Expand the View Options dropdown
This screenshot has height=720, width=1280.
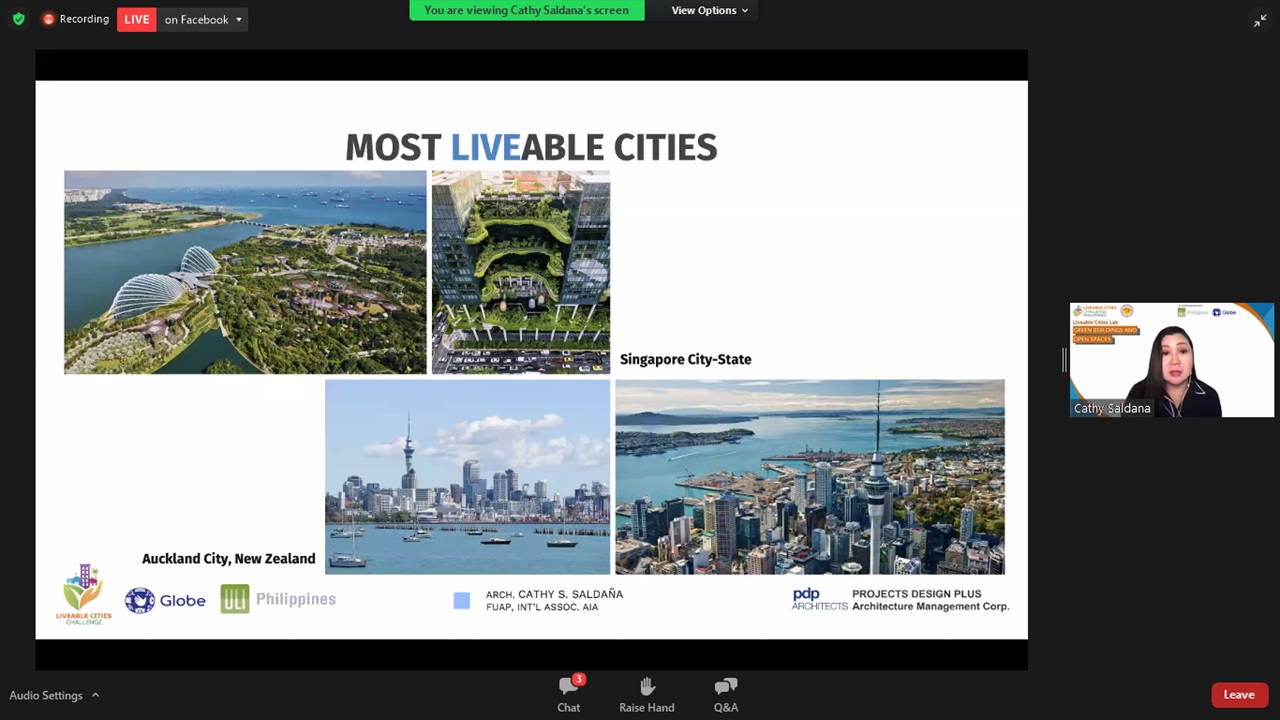(x=709, y=10)
